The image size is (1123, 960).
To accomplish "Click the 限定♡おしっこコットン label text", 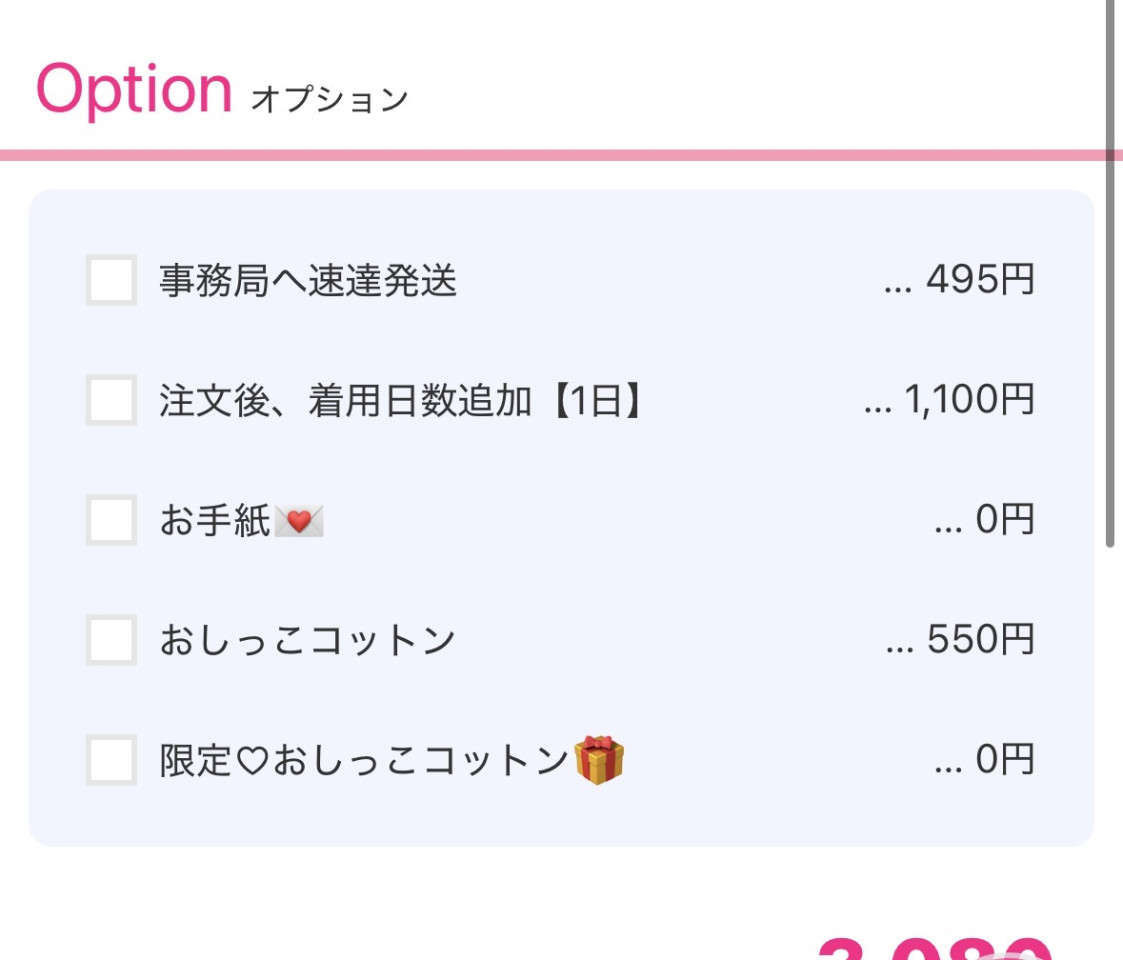I will point(364,761).
